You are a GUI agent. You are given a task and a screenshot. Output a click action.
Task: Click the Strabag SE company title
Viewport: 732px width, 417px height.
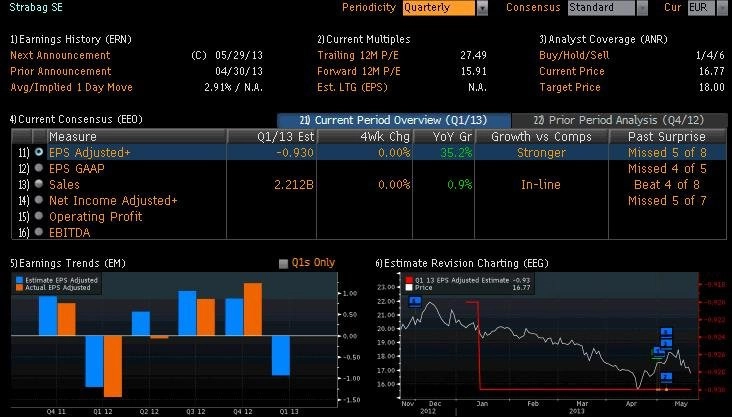(36, 7)
